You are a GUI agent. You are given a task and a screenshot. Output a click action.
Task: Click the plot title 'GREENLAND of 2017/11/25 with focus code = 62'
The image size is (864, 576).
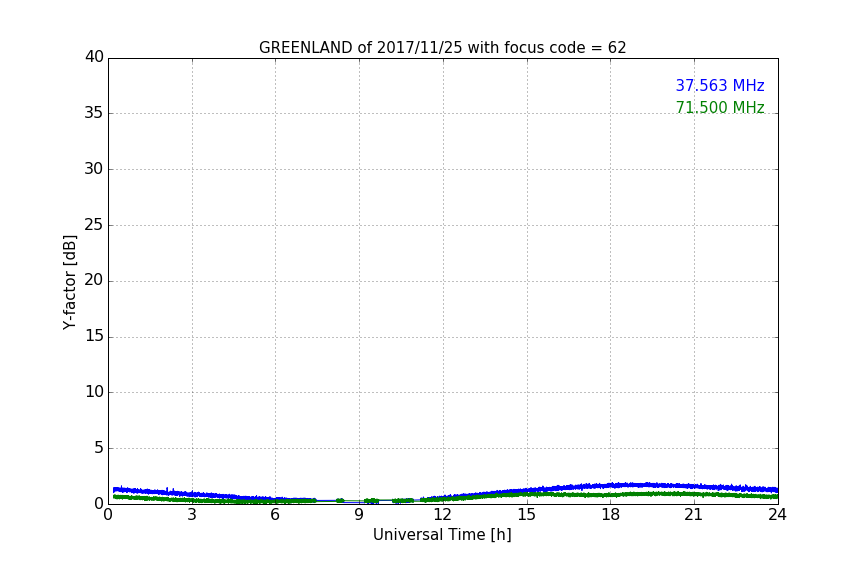442,48
